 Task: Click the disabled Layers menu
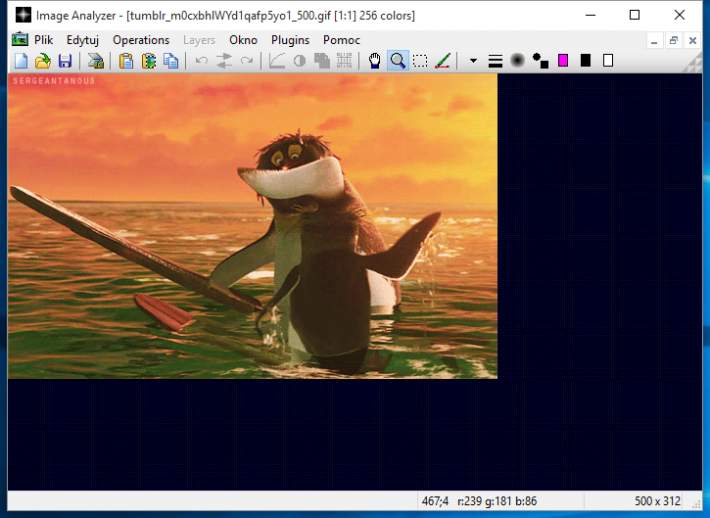pos(199,40)
